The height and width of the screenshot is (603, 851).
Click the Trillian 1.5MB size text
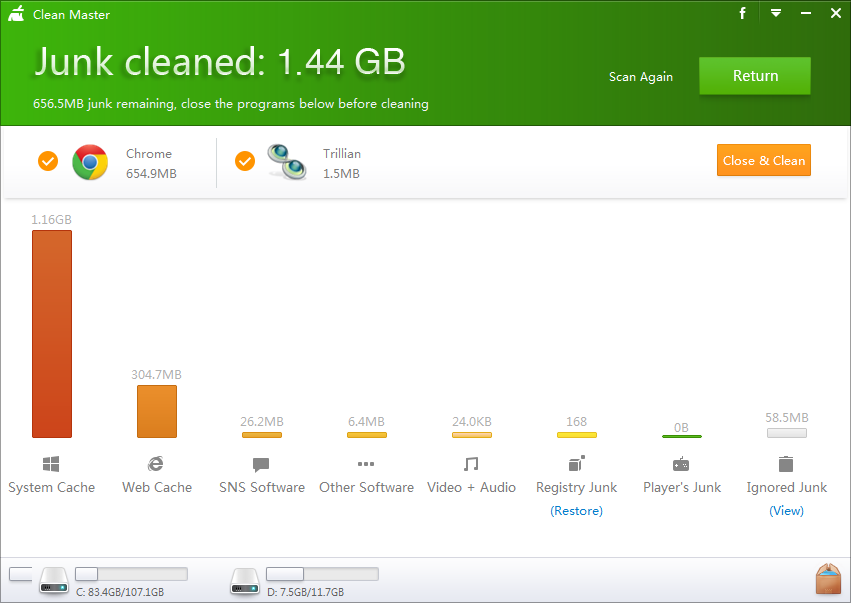click(341, 174)
